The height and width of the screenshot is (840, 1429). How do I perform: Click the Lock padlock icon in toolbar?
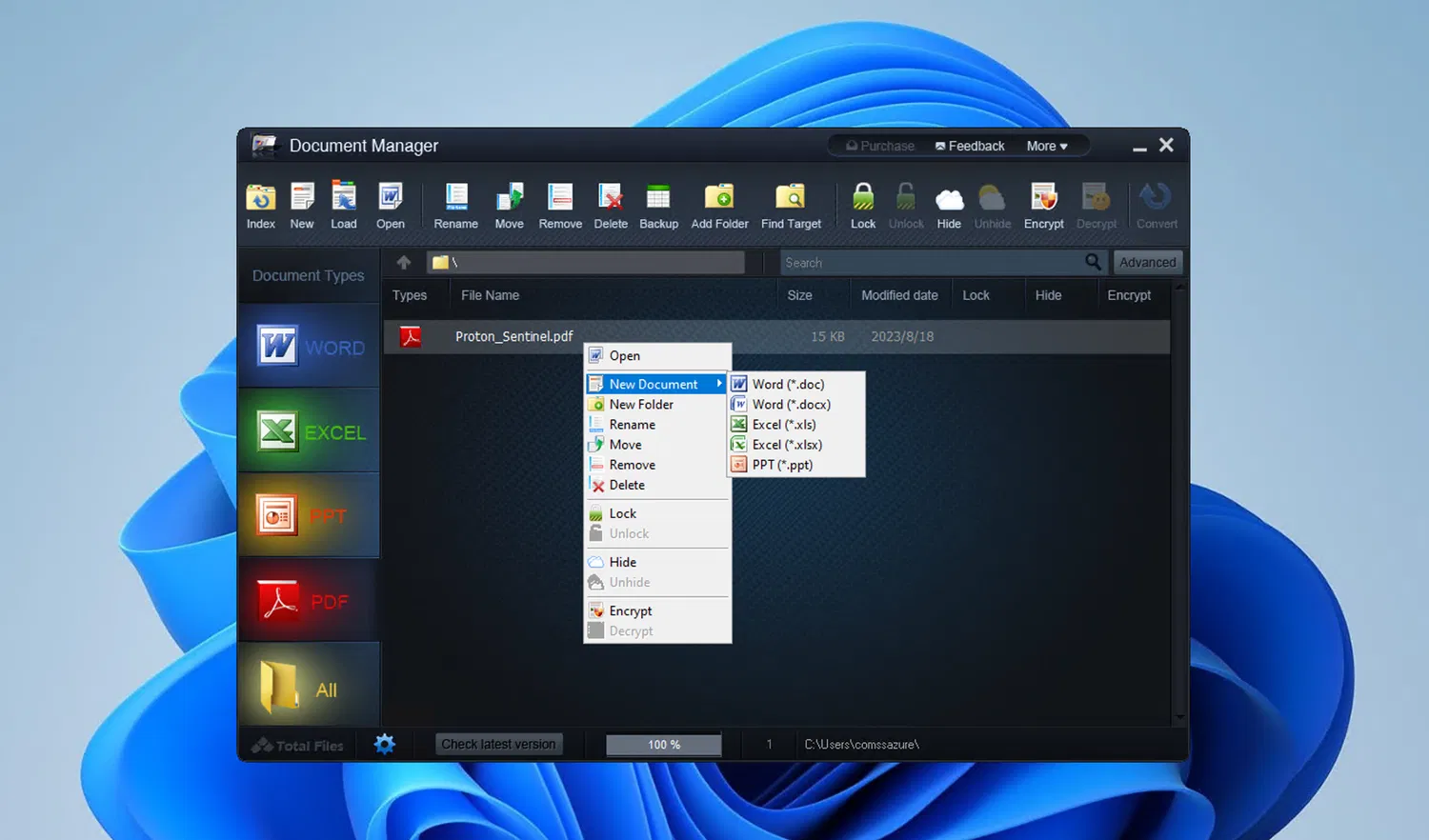863,198
